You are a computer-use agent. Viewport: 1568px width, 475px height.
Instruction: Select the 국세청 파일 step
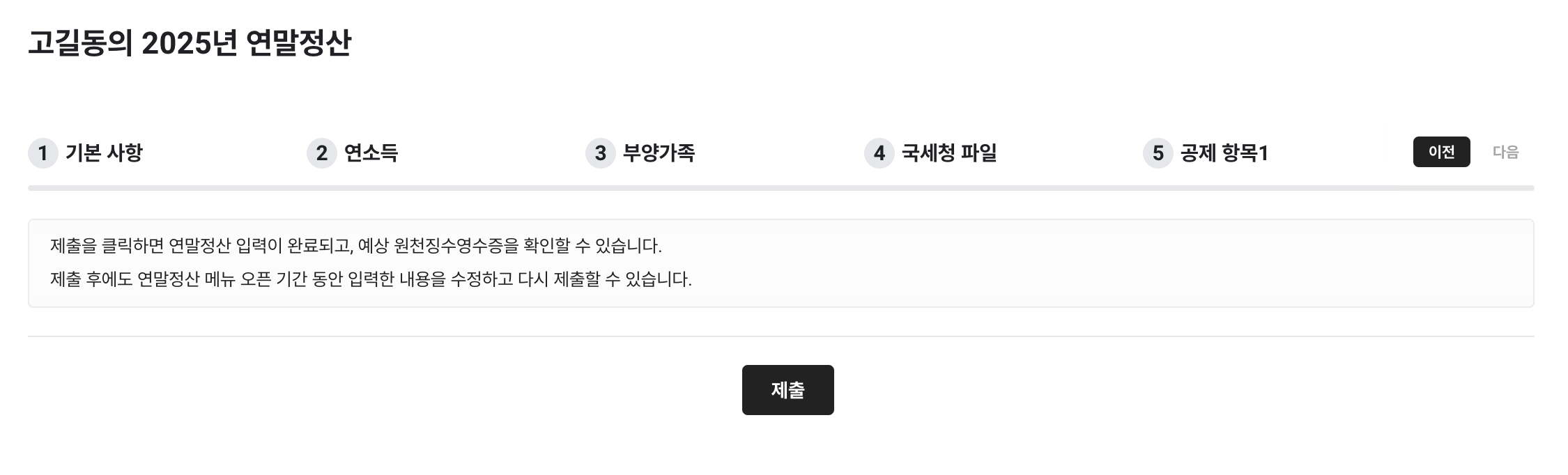click(x=949, y=153)
